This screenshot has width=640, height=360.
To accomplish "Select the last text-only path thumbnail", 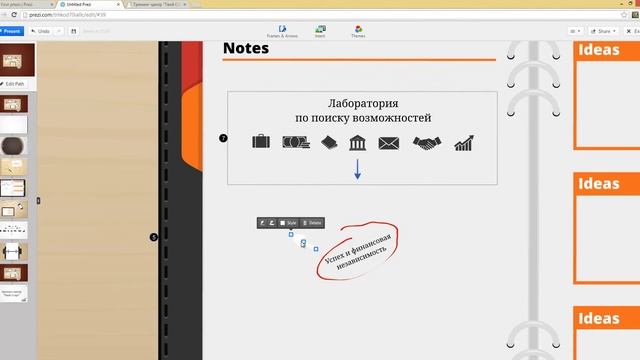I will 13,293.
